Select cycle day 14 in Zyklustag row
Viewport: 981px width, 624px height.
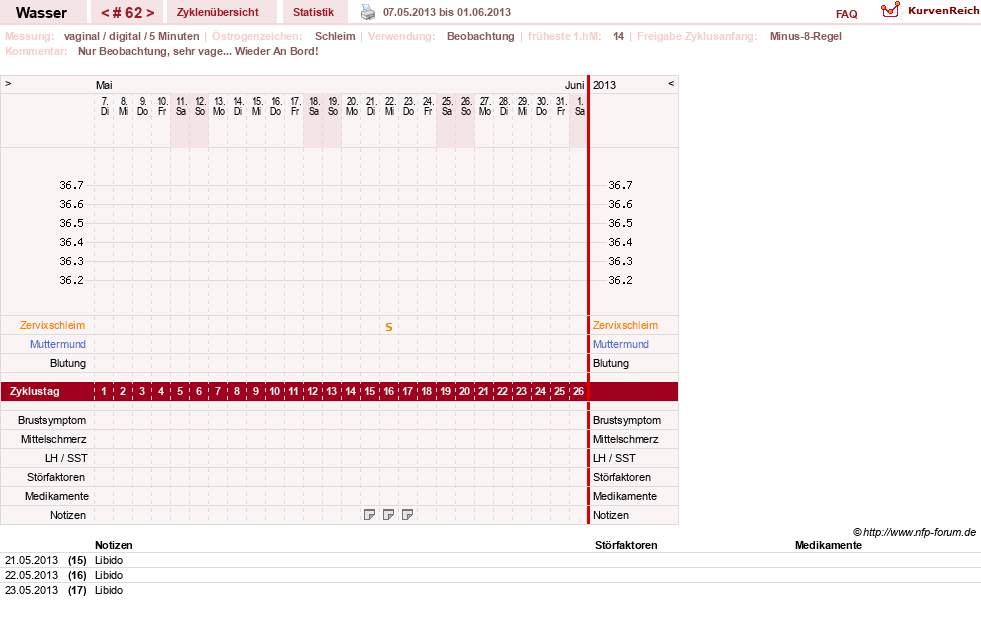pos(350,391)
